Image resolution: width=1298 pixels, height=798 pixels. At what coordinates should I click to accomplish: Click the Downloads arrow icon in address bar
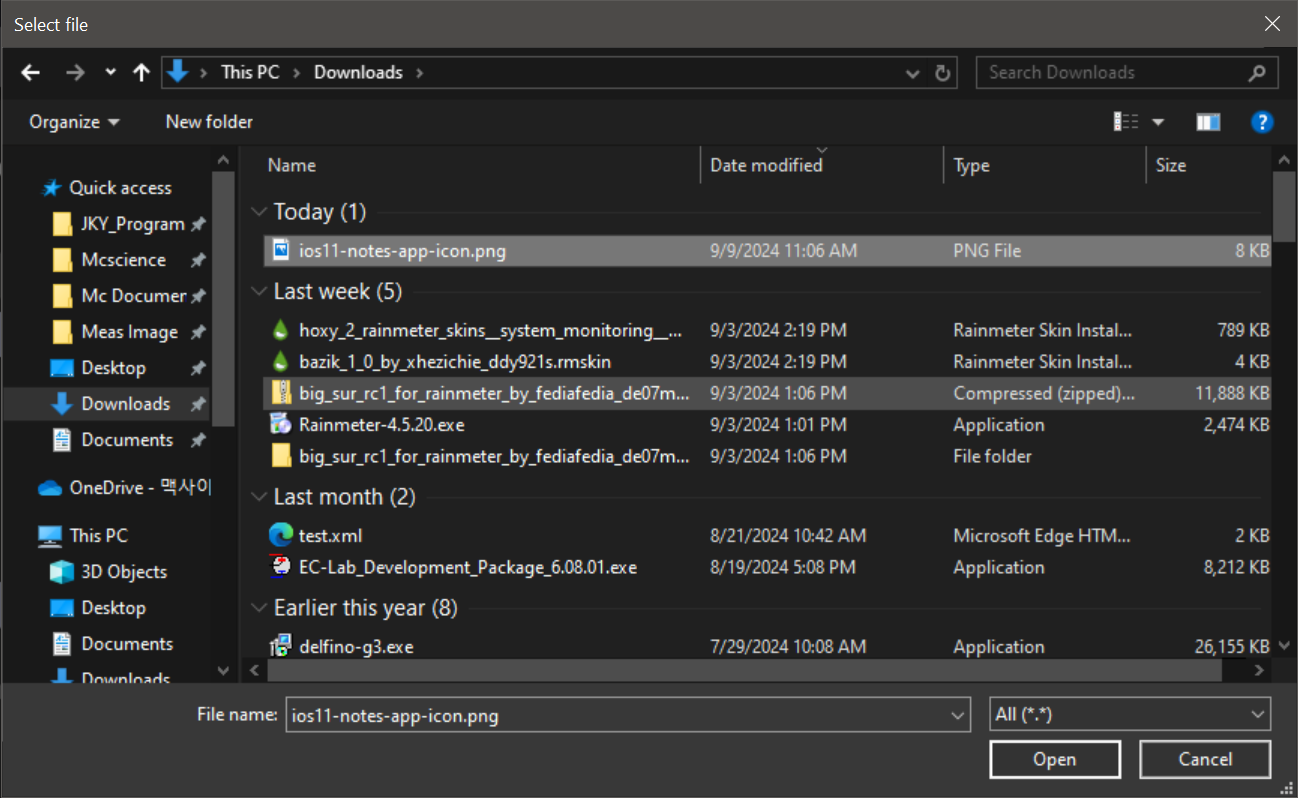(177, 72)
